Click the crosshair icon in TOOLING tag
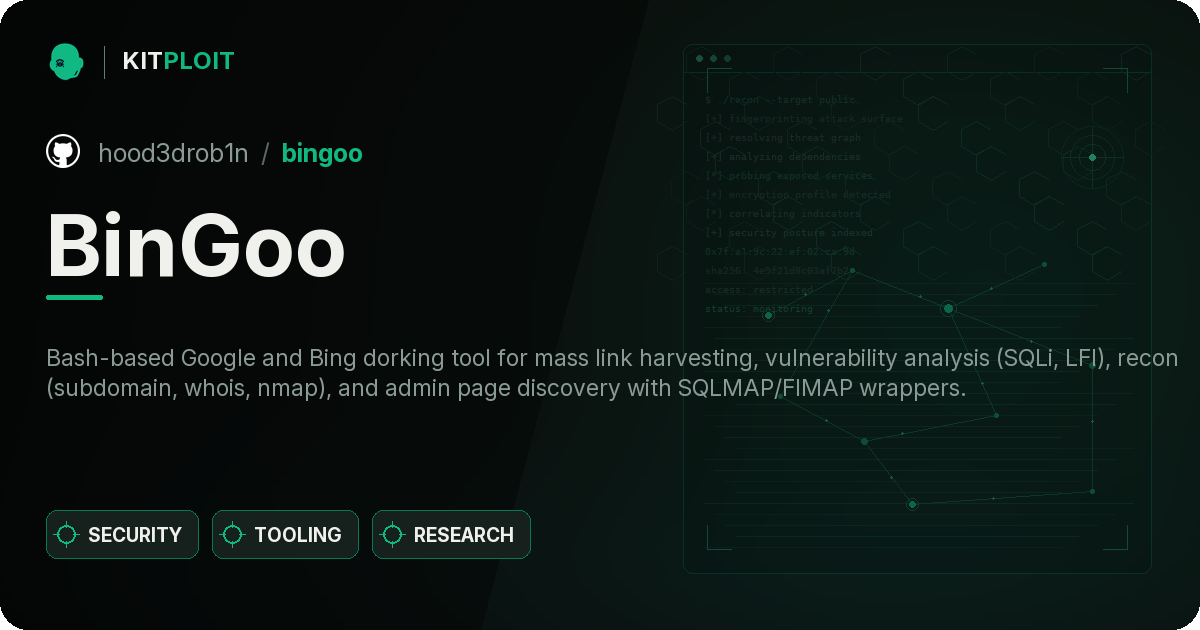 [x=233, y=535]
